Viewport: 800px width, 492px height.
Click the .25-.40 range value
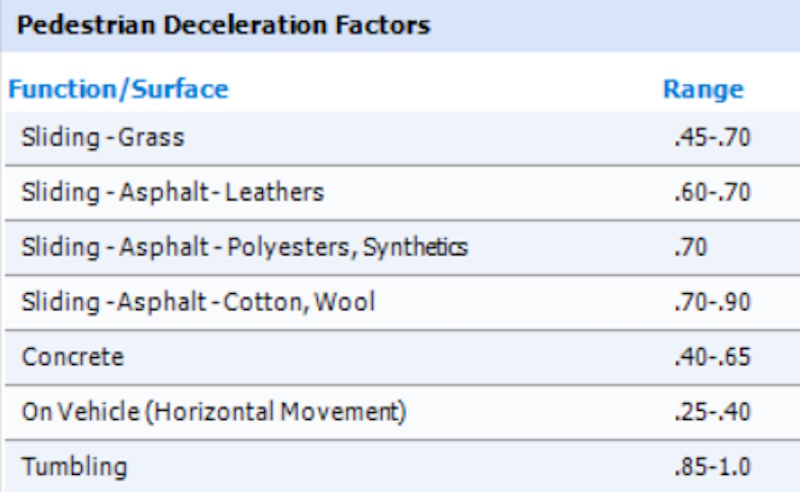[x=711, y=411]
